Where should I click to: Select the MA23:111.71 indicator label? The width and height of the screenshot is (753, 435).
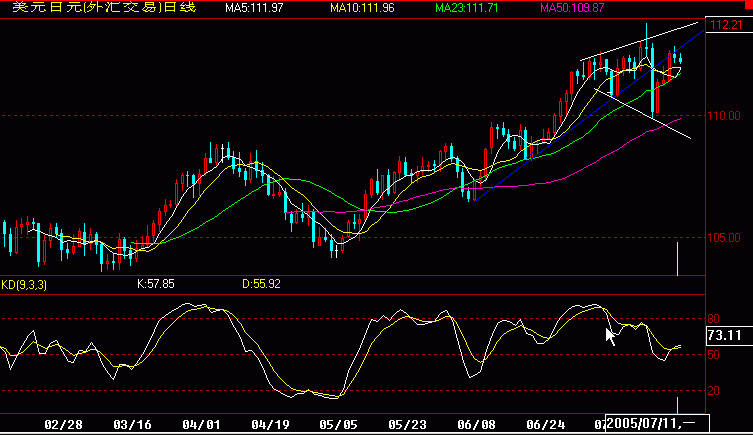467,8
